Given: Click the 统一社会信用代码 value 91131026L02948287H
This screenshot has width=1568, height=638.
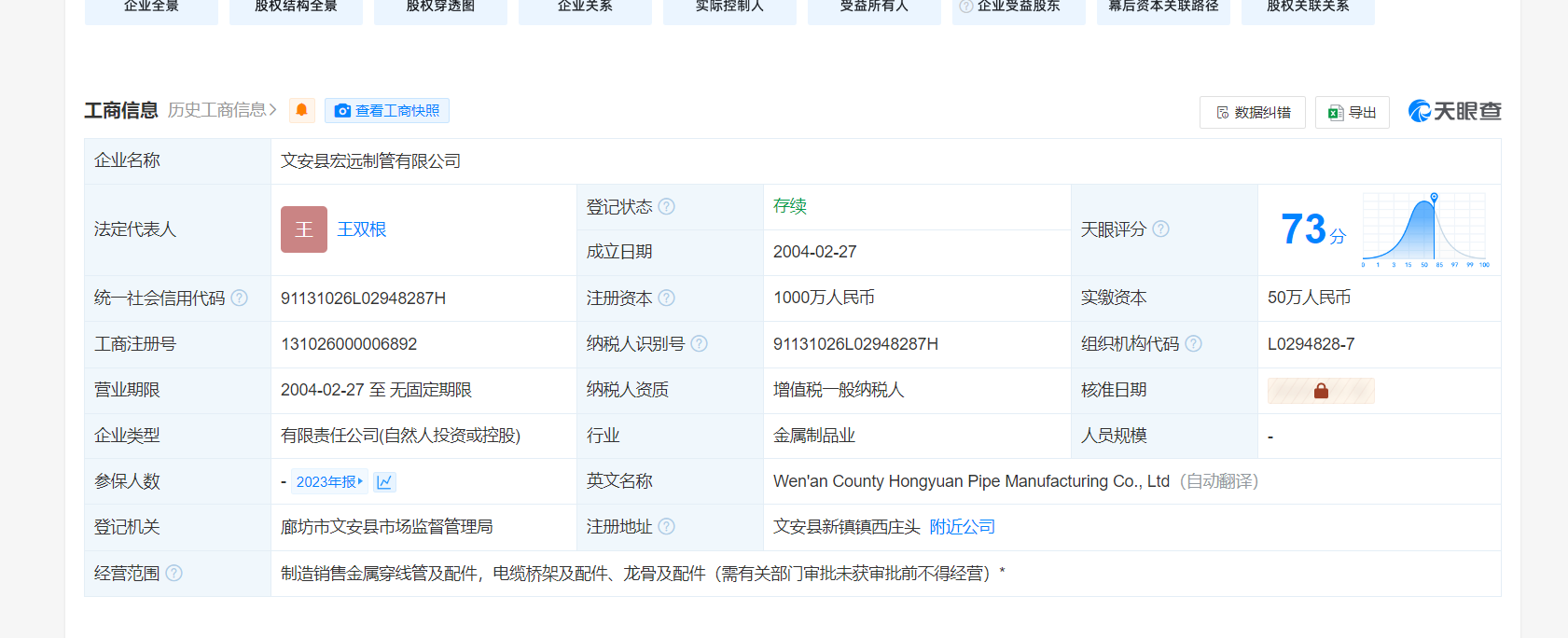Looking at the screenshot, I should point(363,298).
